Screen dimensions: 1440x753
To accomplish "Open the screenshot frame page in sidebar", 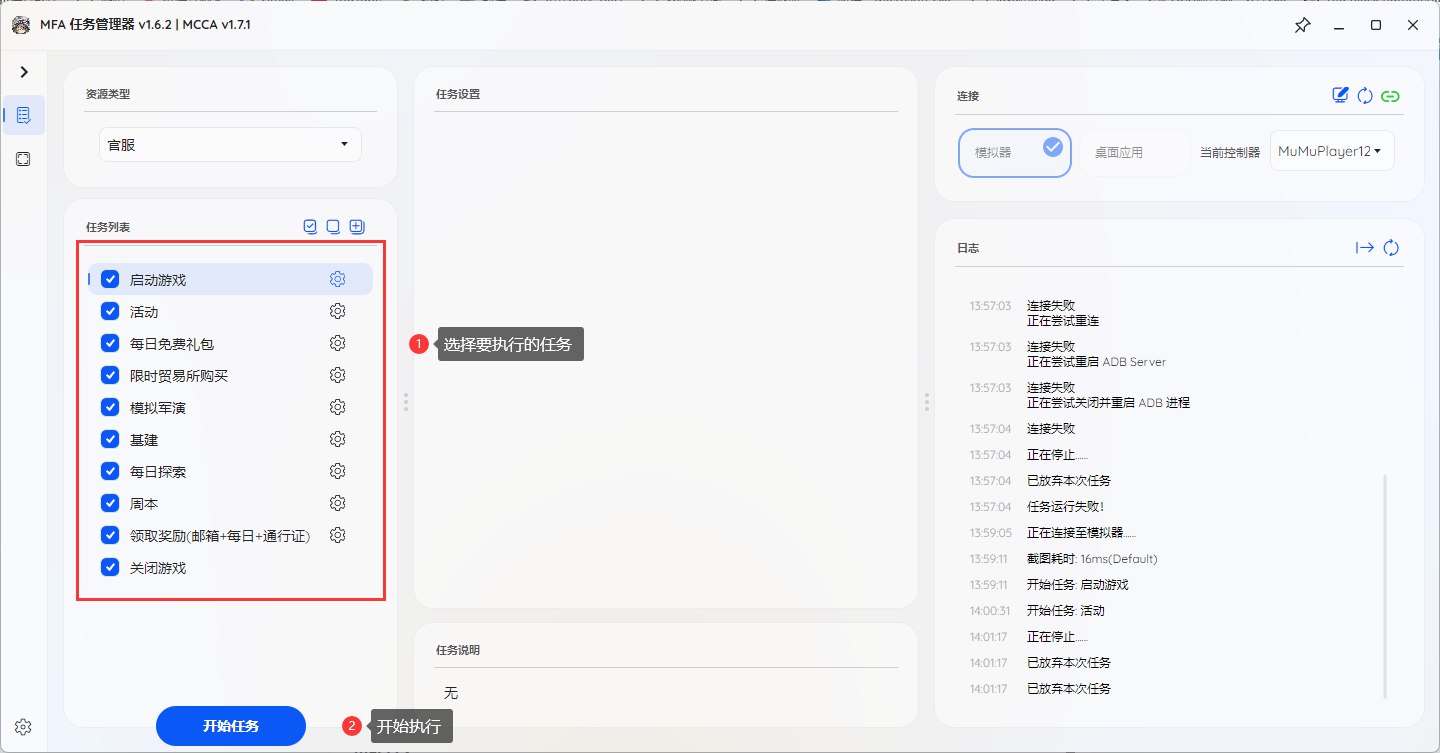I will 24,159.
